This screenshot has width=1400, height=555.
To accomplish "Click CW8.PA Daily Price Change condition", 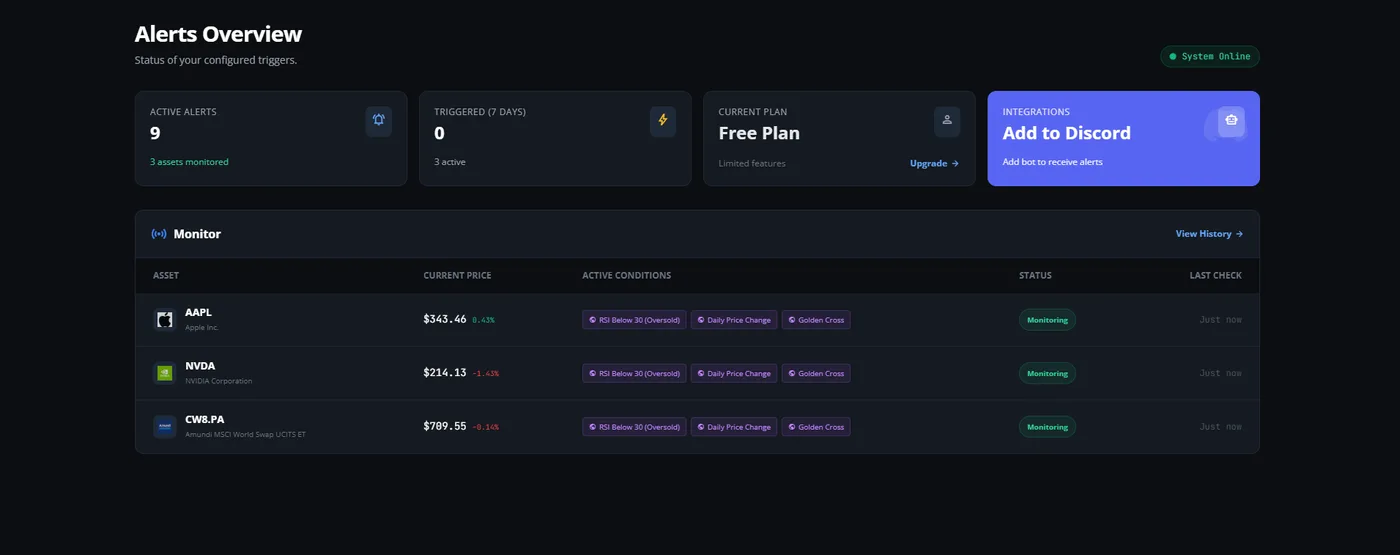I will coord(734,427).
